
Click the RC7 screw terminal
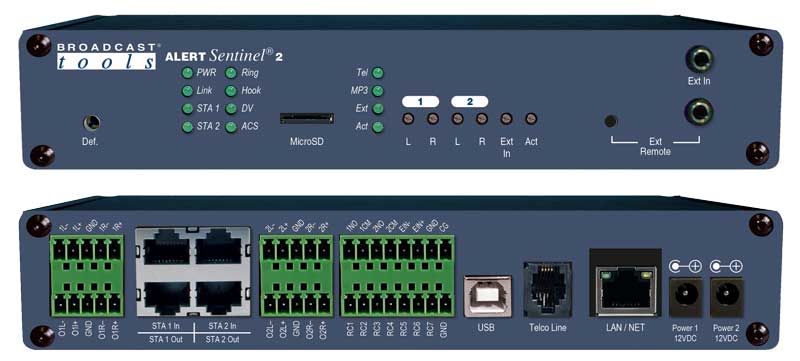point(432,304)
